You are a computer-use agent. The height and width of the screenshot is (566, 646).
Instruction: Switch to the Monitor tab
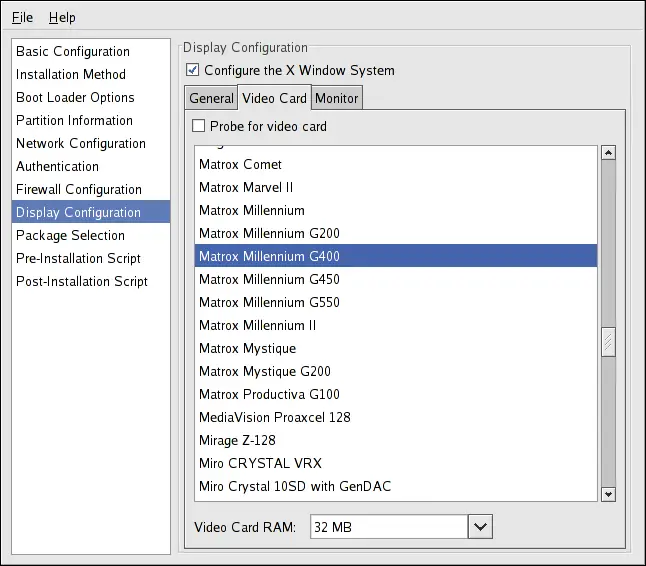point(336,98)
